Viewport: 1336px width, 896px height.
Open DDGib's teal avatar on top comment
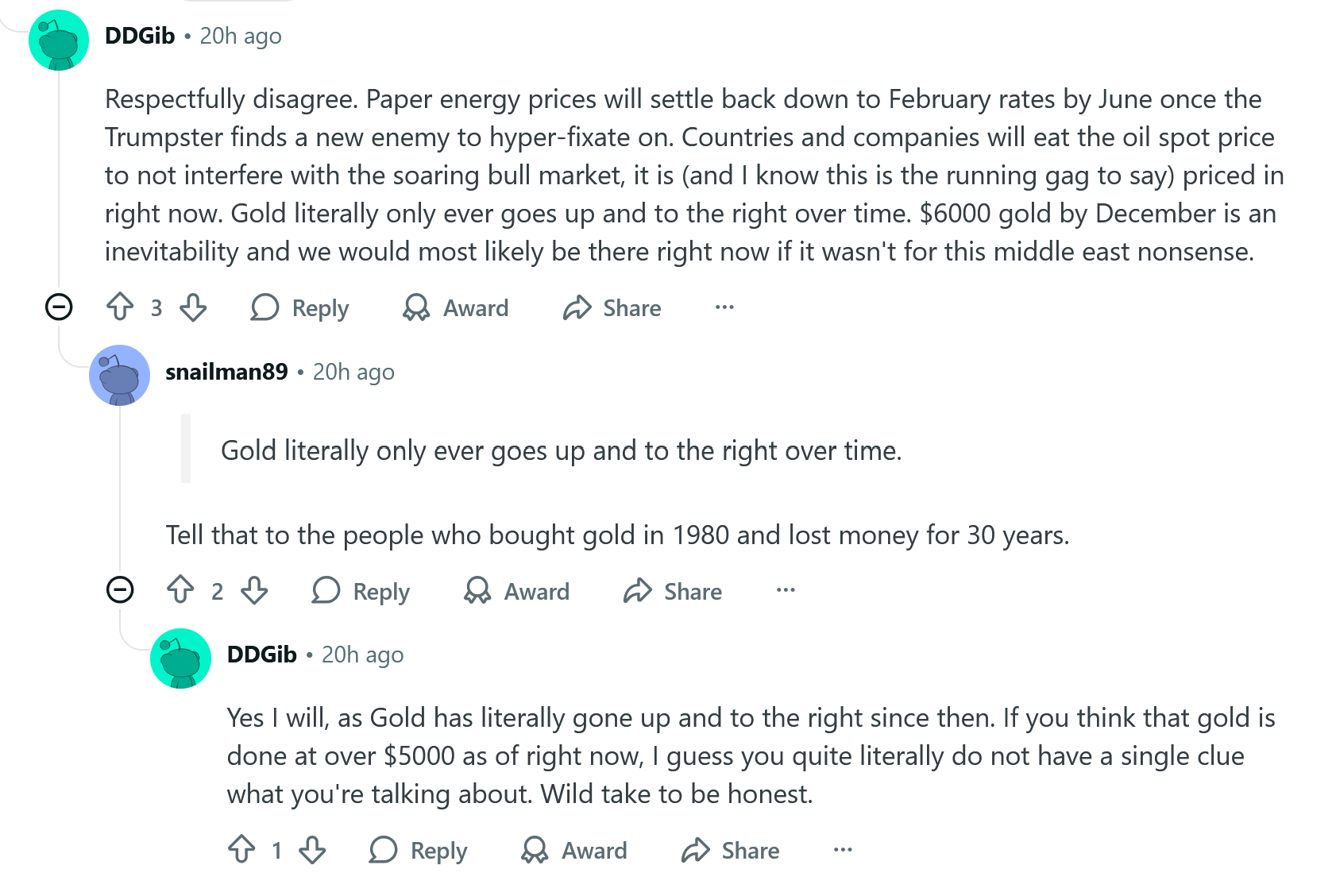click(59, 40)
